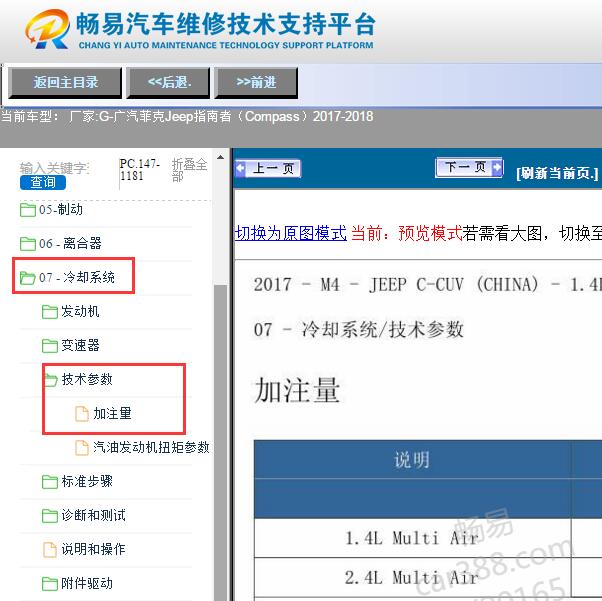
Task: Select the 06 - 离合器 tree label
Action: point(70,243)
